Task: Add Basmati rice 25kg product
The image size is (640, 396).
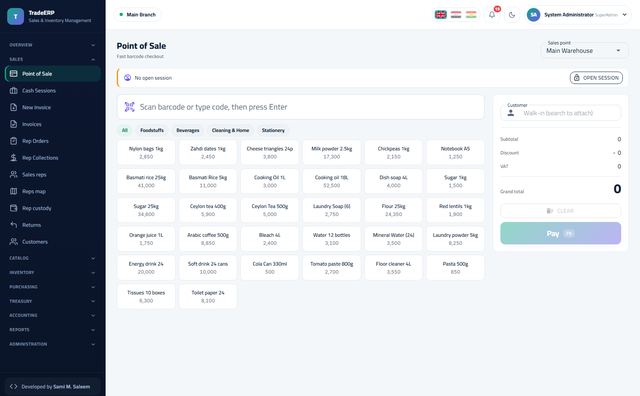Action: (146, 181)
